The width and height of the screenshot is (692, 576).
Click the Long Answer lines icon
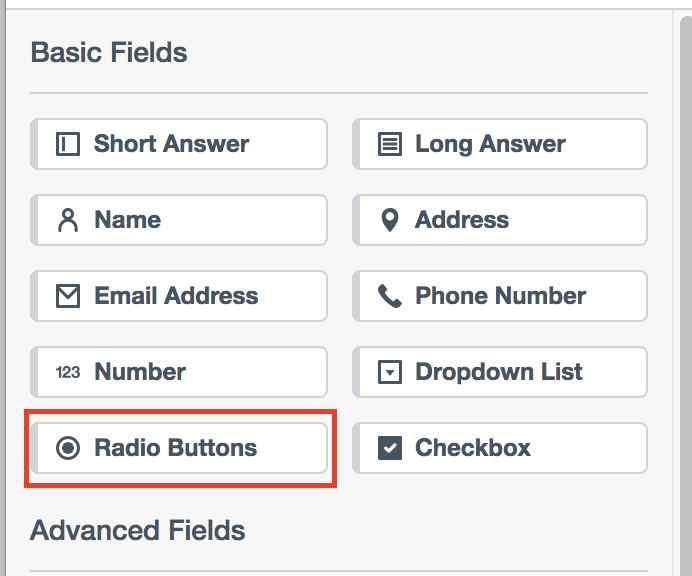click(x=389, y=144)
